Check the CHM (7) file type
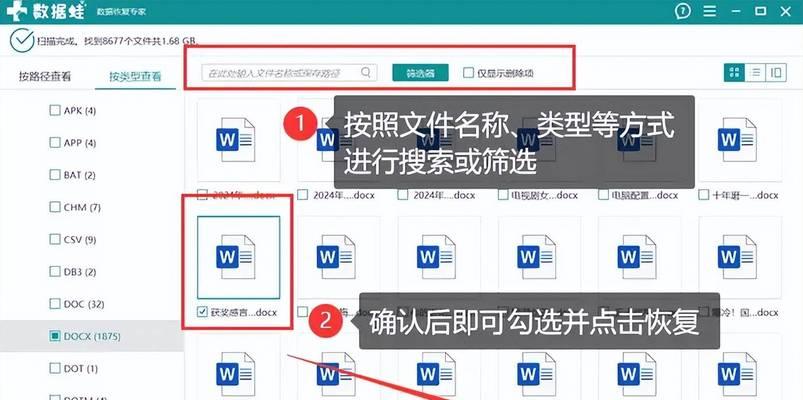 pyautogui.click(x=55, y=207)
